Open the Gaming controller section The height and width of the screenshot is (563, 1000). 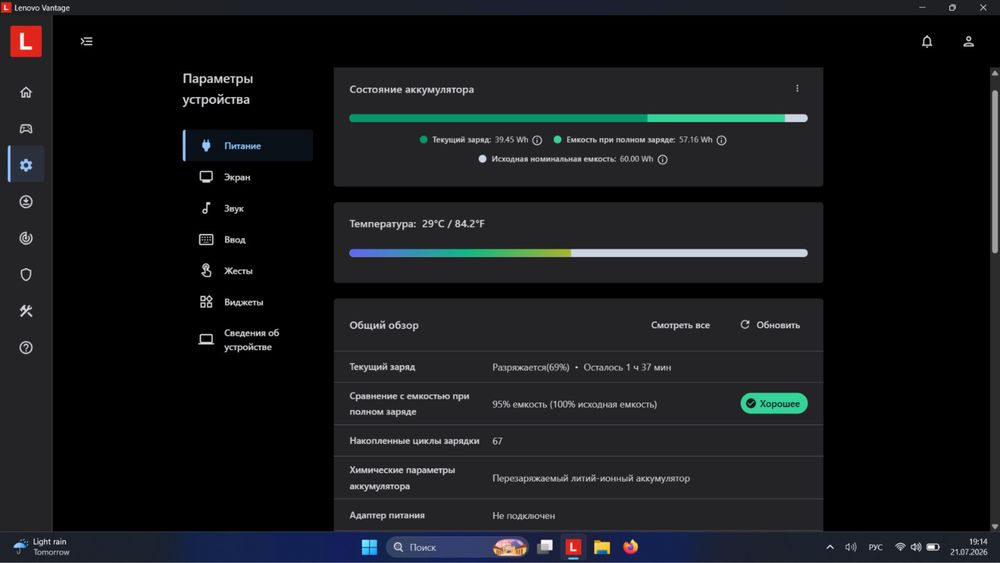pos(26,129)
